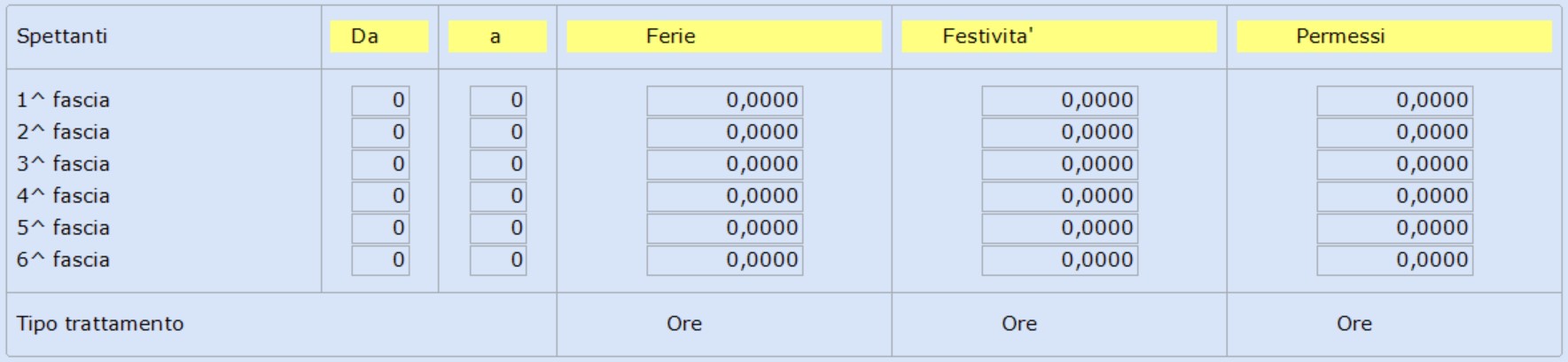Image resolution: width=1568 pixels, height=362 pixels.
Task: Click the 6^ fascia Permessi value field
Action: point(1395,260)
